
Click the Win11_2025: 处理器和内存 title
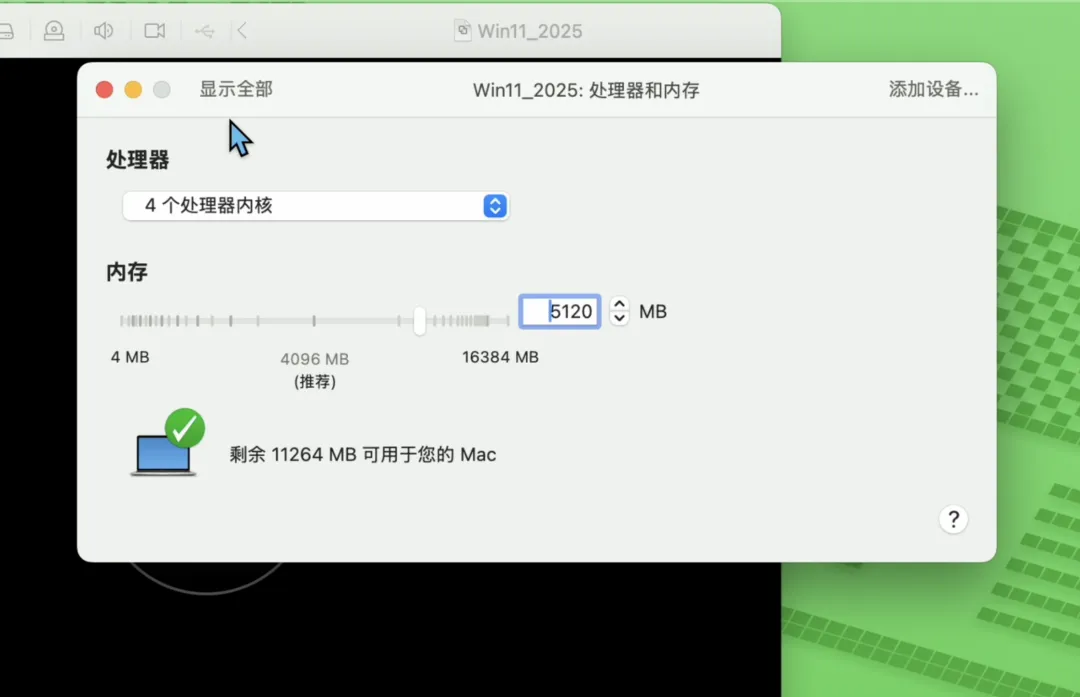pos(586,90)
